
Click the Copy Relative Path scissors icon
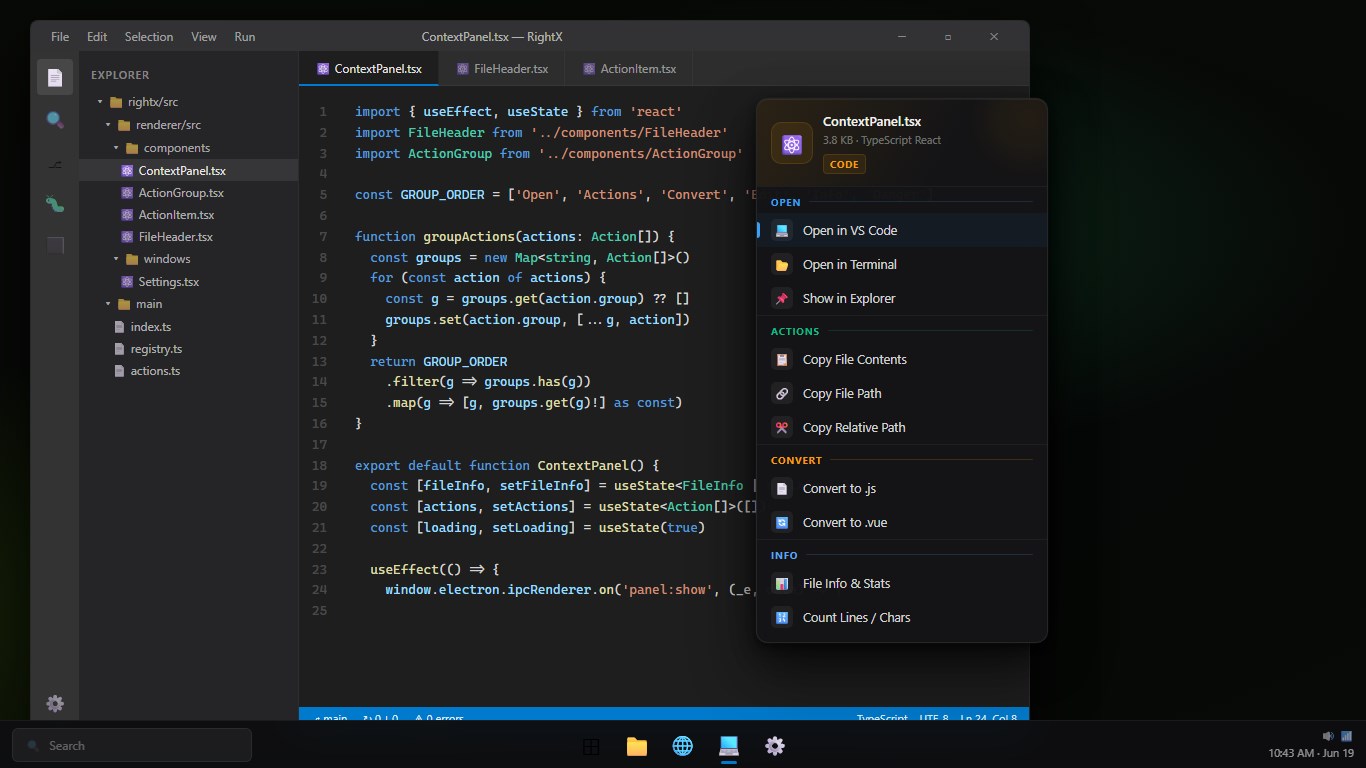(782, 427)
